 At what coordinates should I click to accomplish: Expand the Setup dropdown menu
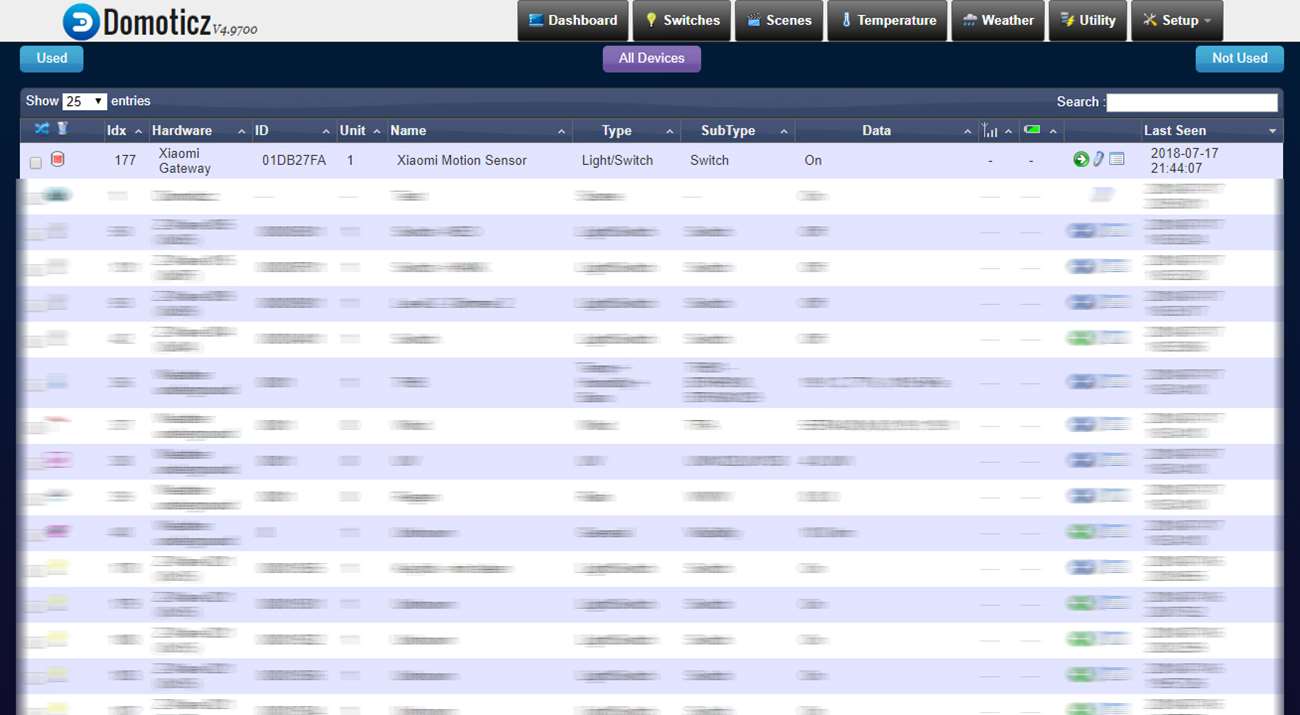[1177, 21]
